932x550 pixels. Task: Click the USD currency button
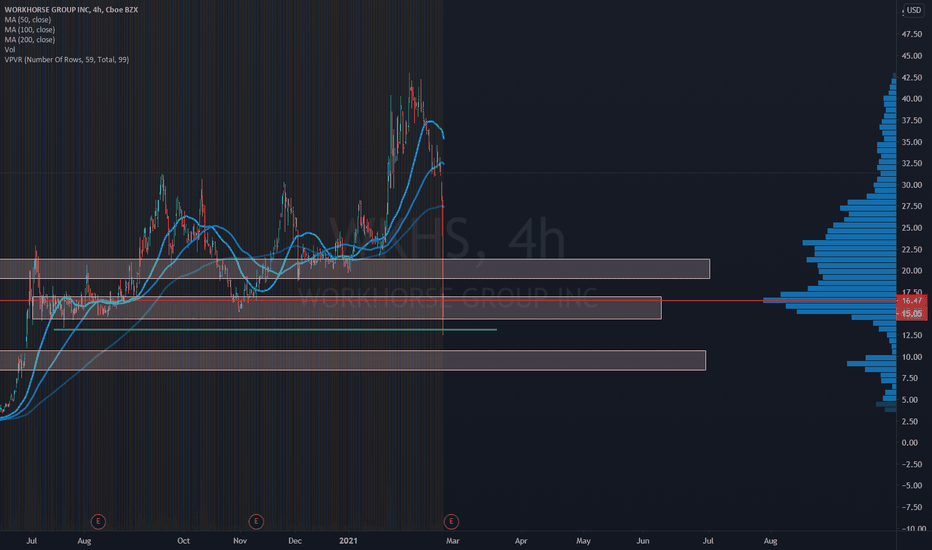point(914,10)
